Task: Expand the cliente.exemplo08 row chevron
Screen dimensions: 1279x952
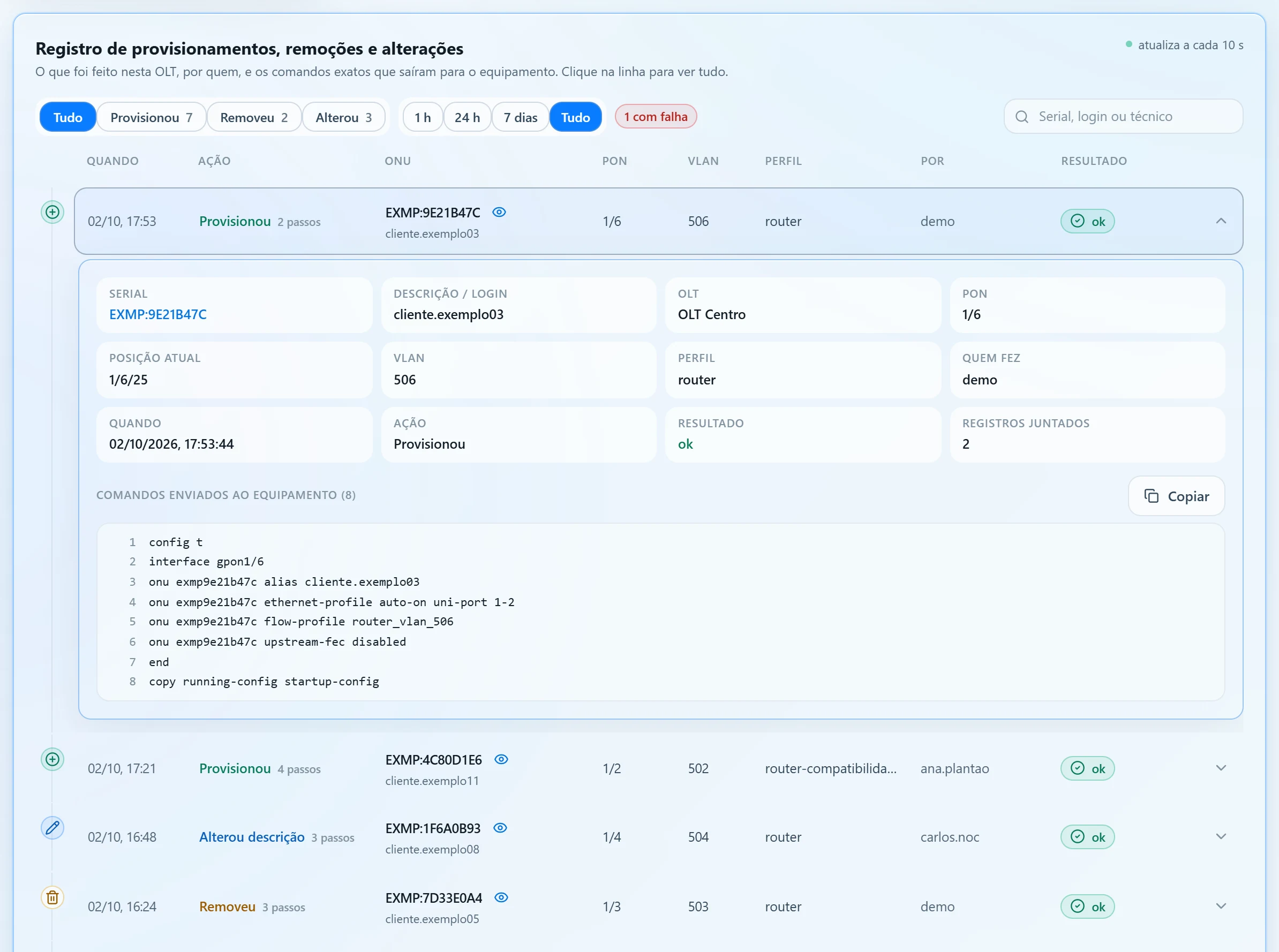Action: tap(1221, 837)
